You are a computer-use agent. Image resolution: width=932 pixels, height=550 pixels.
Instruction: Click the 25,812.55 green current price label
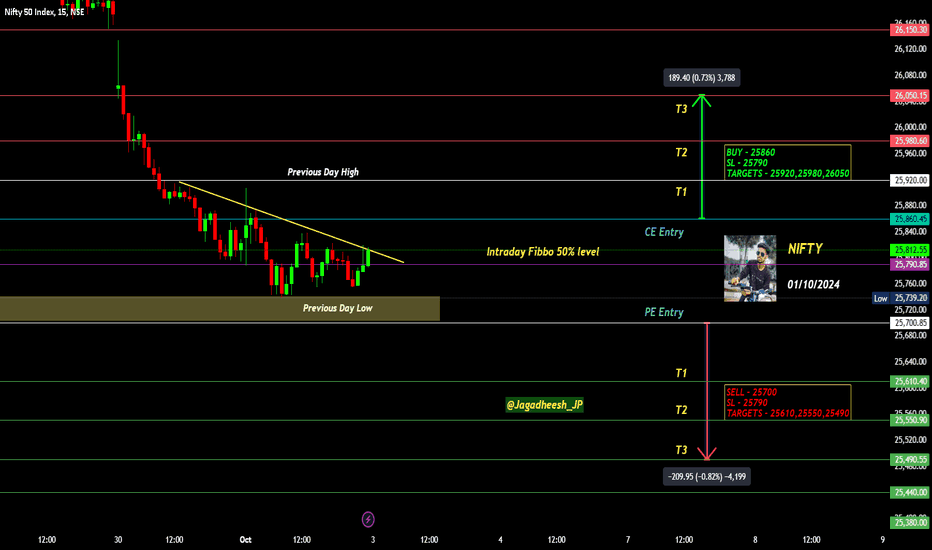(x=909, y=250)
